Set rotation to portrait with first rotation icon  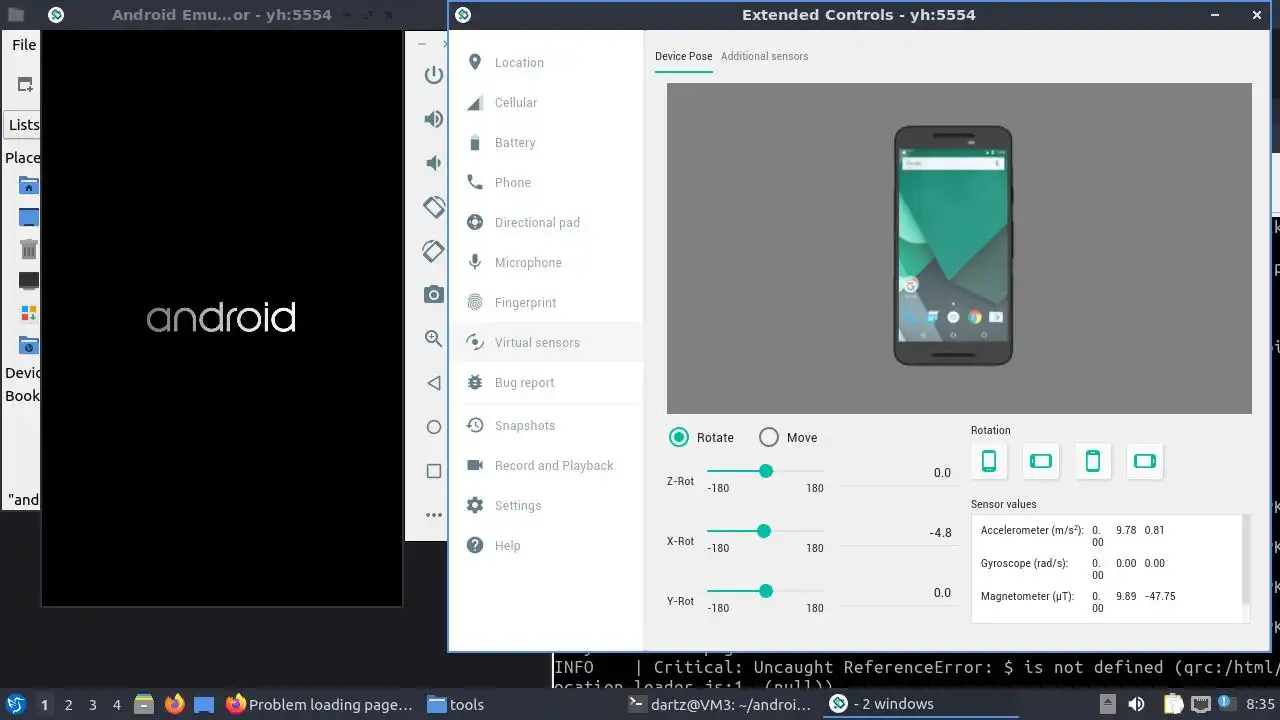point(989,461)
